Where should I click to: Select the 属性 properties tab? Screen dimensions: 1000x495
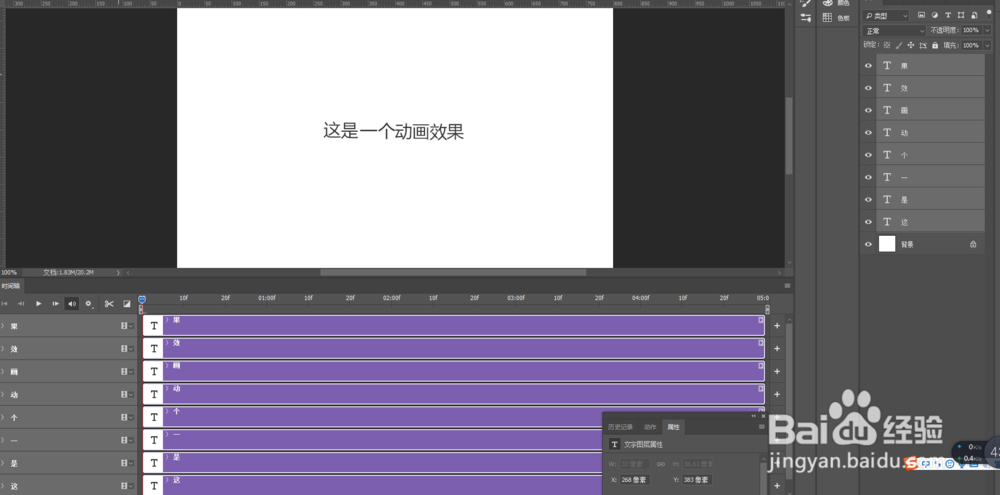click(673, 427)
